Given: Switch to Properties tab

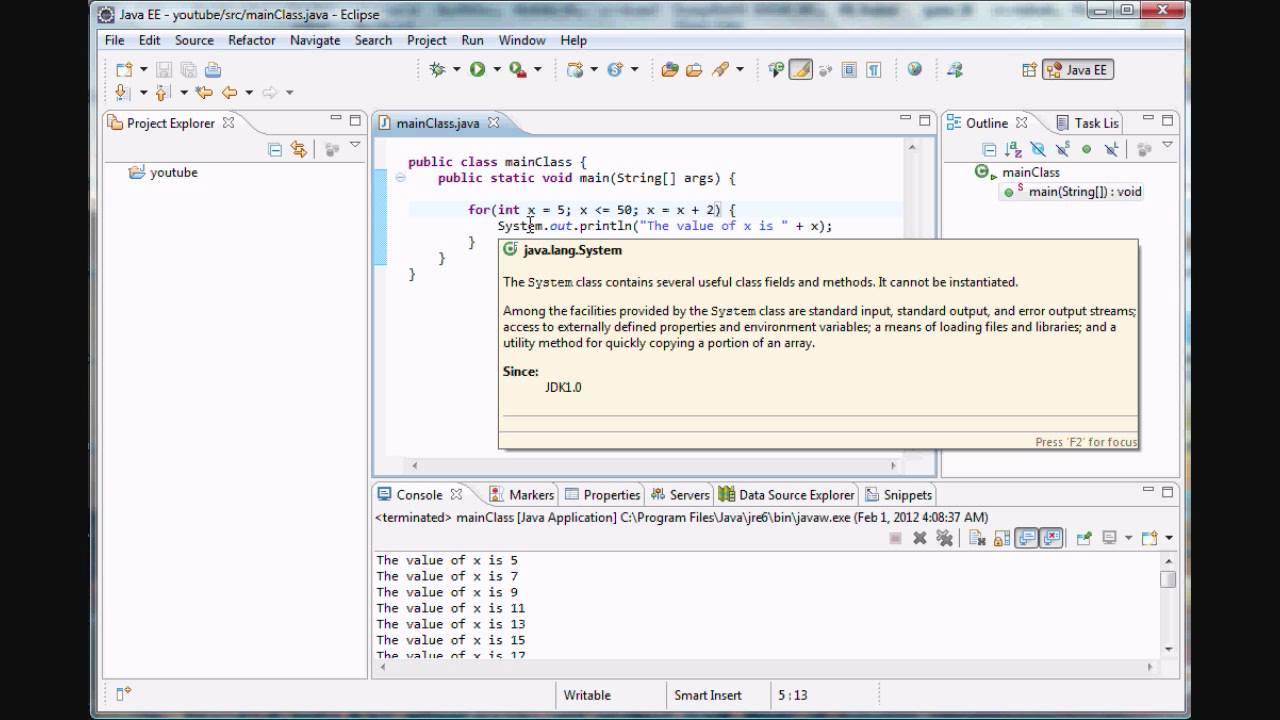Looking at the screenshot, I should [x=602, y=494].
